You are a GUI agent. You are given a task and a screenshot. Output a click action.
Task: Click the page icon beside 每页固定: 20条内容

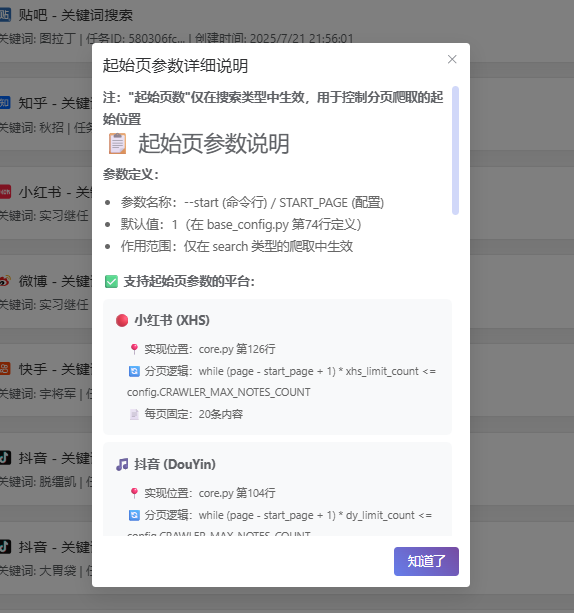click(x=134, y=414)
